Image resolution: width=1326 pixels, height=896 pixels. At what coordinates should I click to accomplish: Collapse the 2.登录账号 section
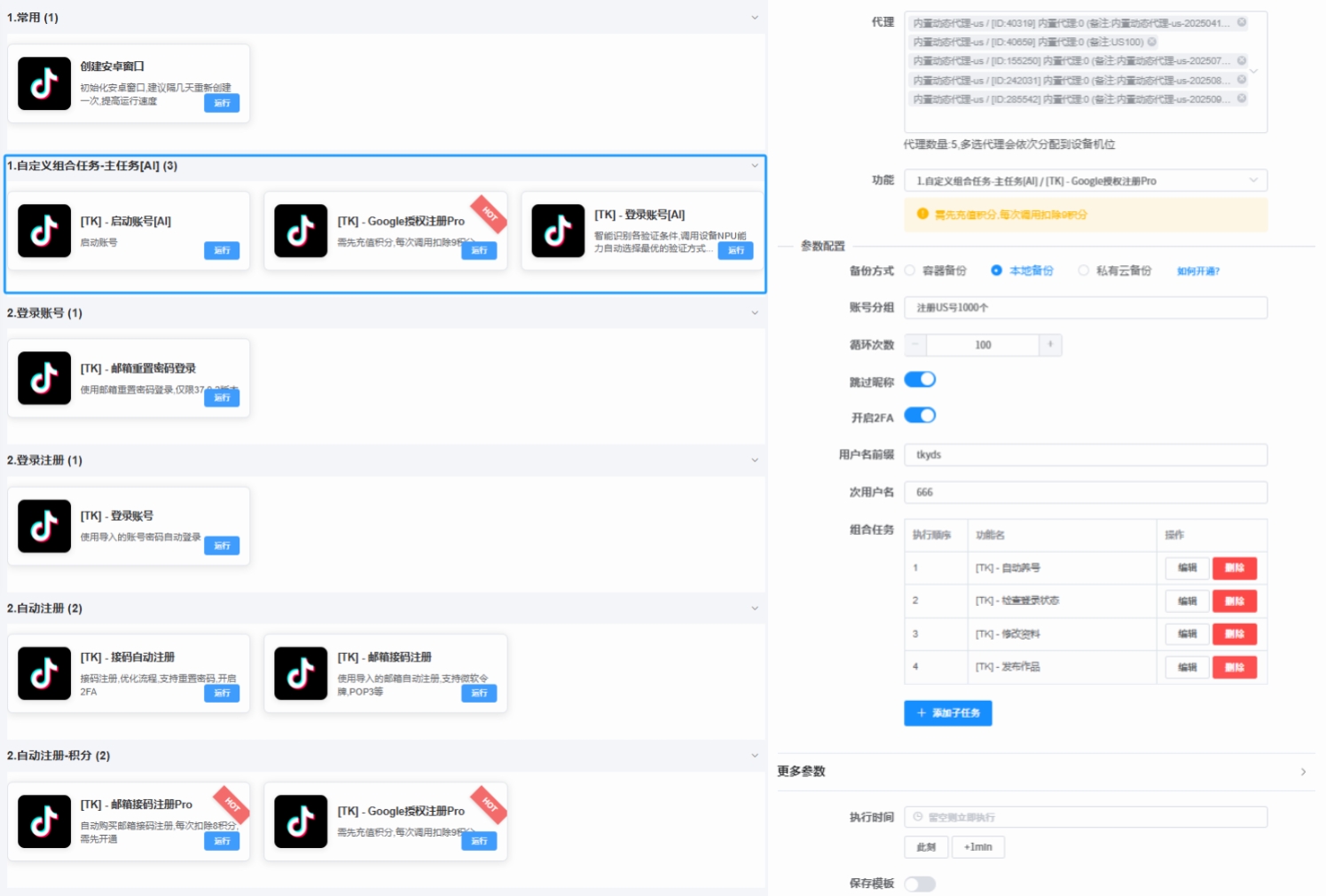coord(755,313)
